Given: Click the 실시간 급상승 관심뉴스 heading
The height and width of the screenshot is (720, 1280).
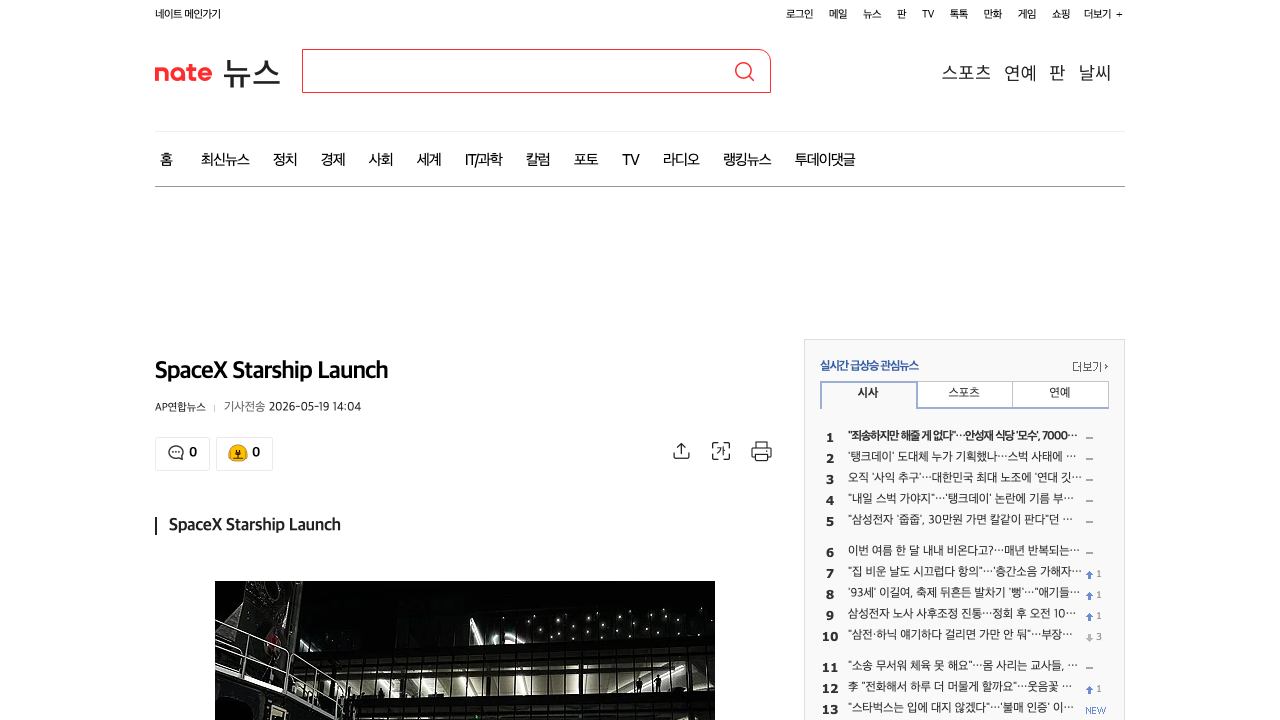Looking at the screenshot, I should (x=869, y=366).
